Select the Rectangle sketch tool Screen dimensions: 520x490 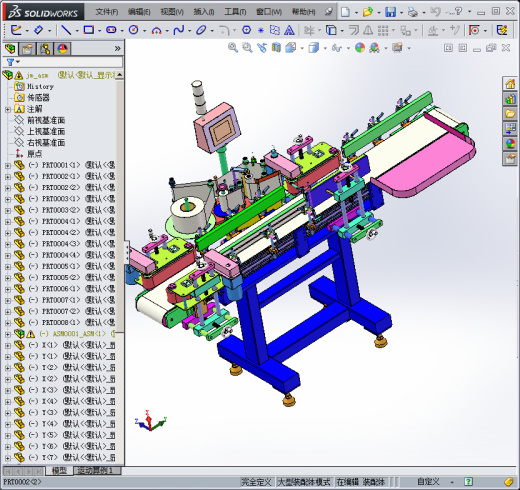[89, 30]
